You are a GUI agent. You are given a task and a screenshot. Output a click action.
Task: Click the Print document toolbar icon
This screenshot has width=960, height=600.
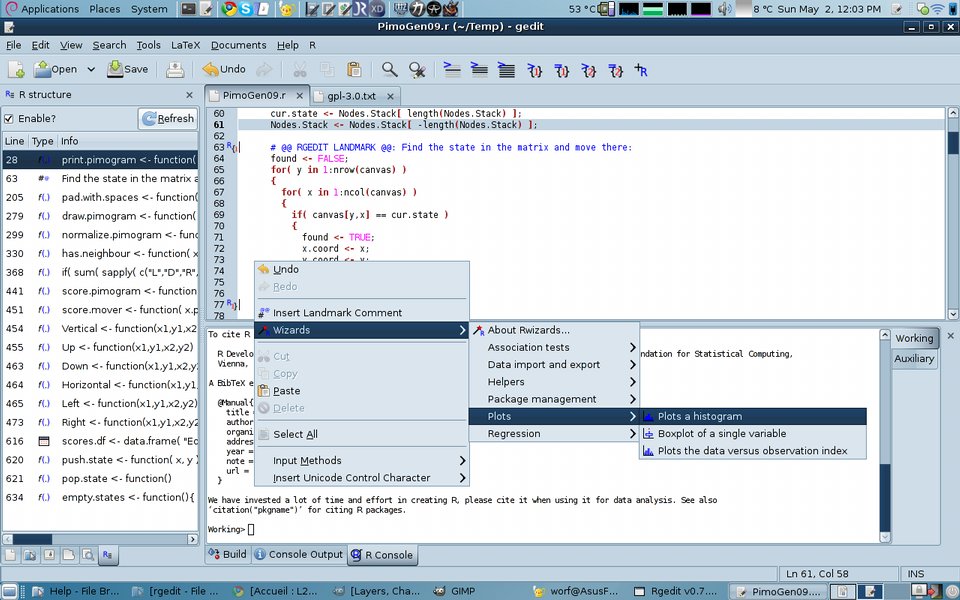click(175, 69)
